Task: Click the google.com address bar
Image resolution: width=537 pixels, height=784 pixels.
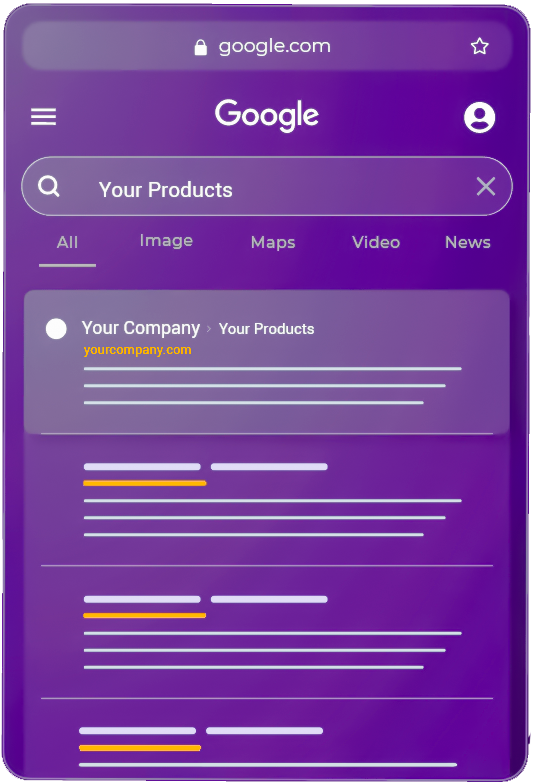Action: [266, 46]
